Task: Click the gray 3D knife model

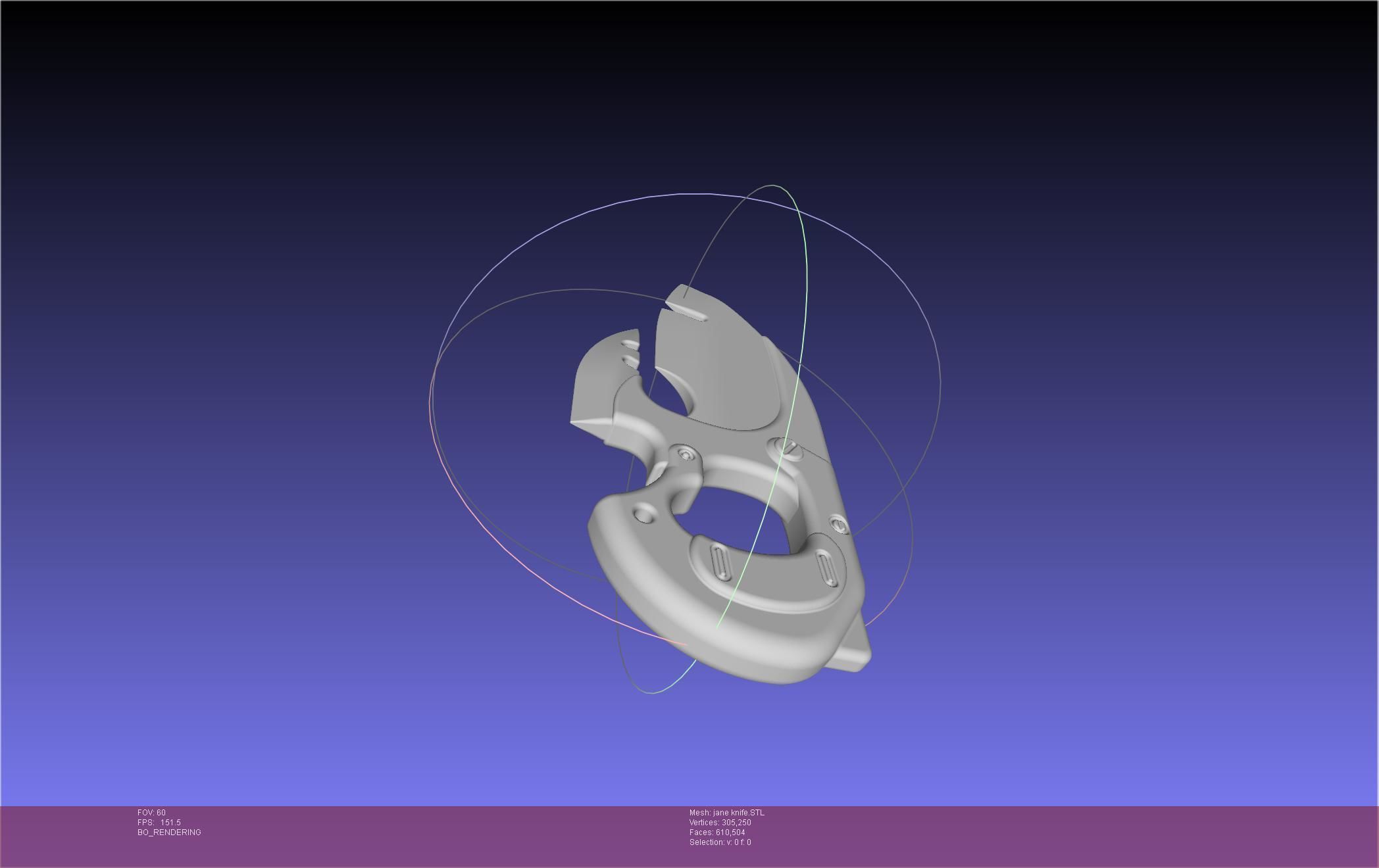Action: [720, 485]
